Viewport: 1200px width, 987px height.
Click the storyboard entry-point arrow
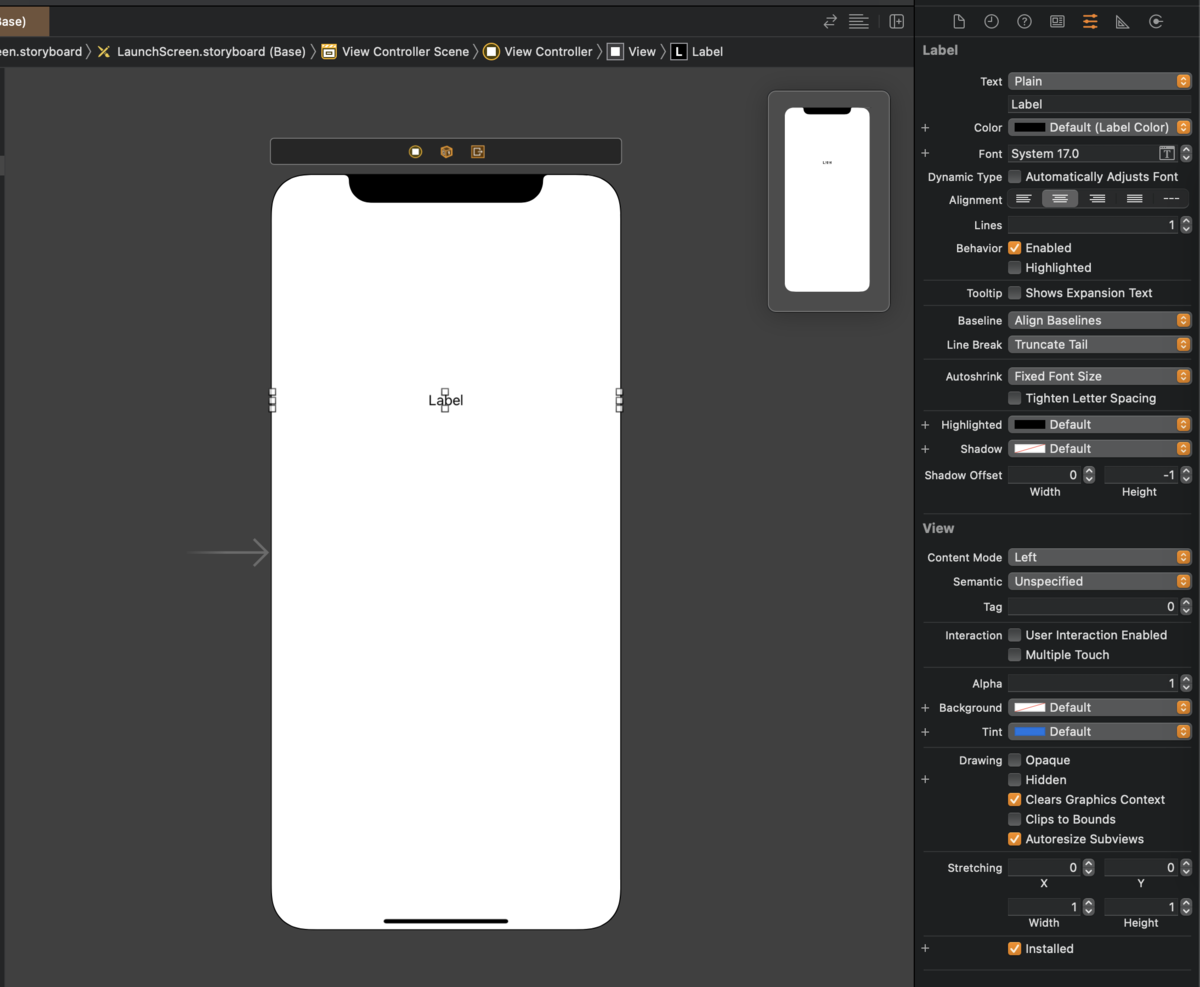pos(228,552)
